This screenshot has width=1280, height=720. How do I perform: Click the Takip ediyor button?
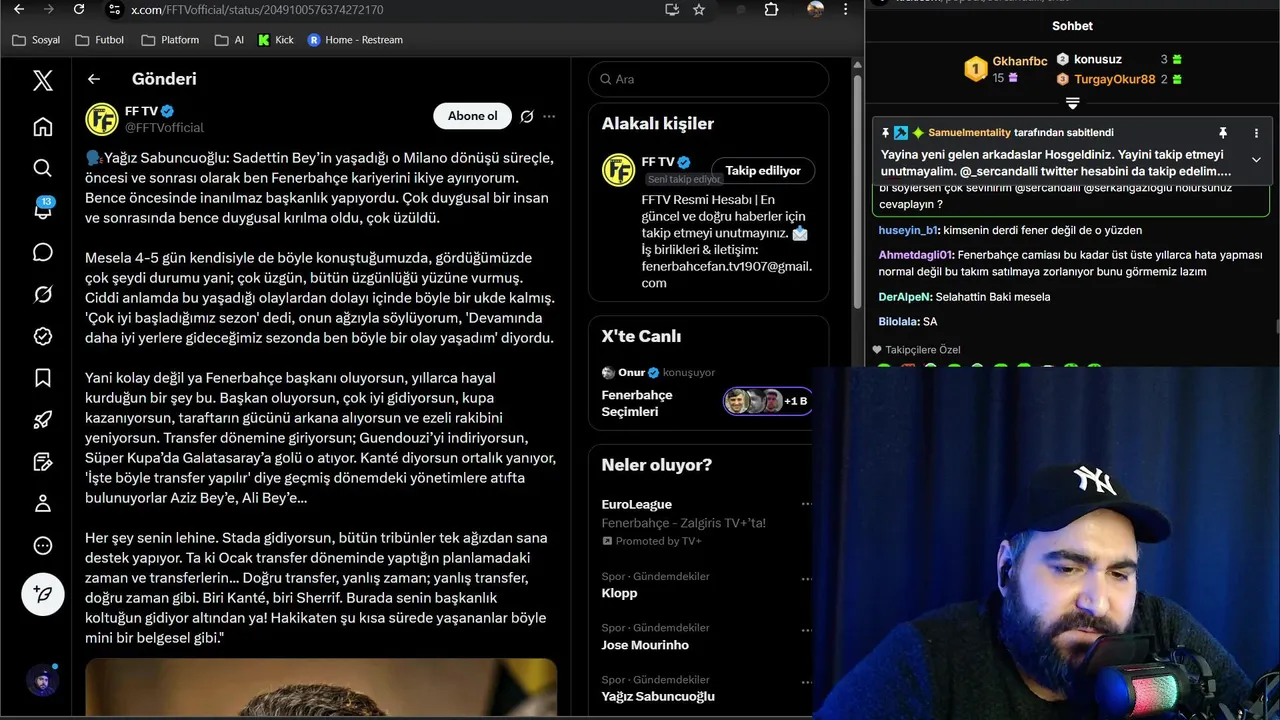(763, 171)
